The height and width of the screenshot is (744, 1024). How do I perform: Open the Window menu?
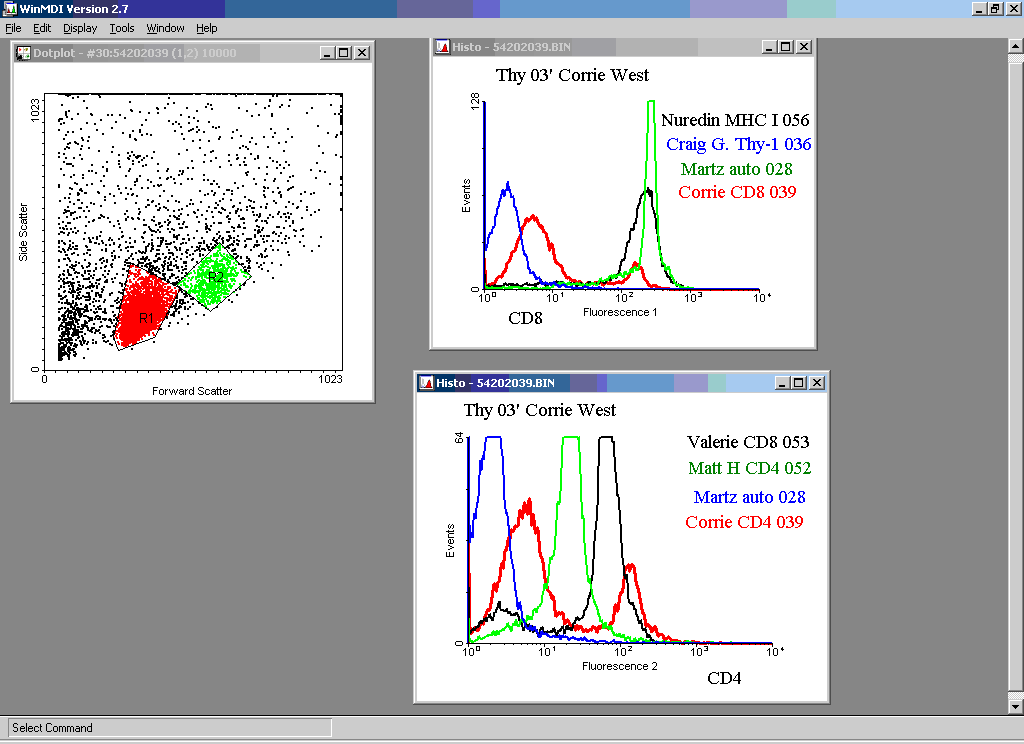coord(165,28)
